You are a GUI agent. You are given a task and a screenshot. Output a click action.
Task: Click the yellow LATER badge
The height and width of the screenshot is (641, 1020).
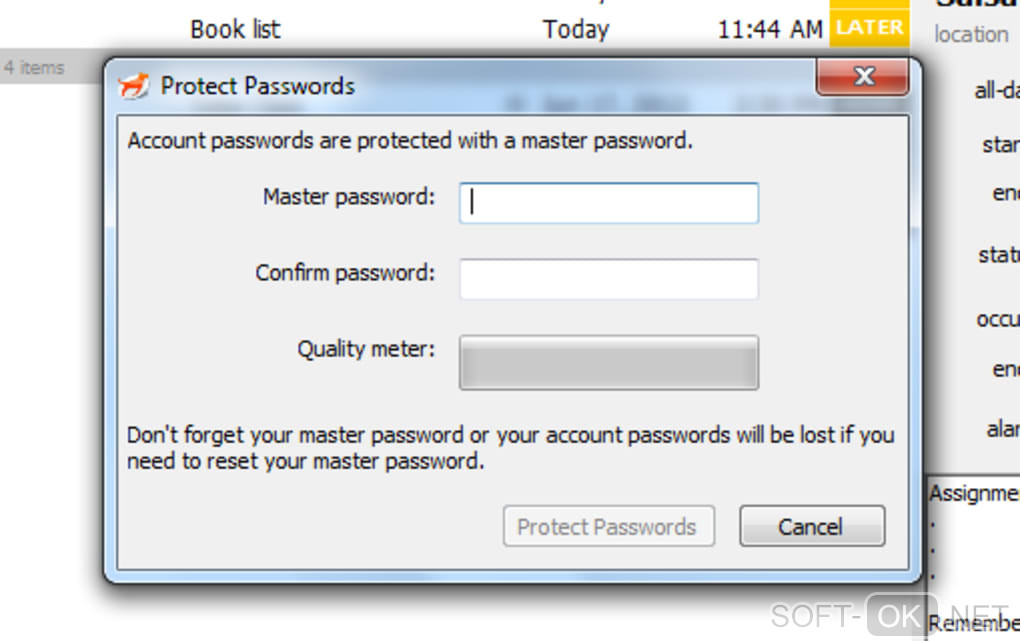tap(870, 28)
